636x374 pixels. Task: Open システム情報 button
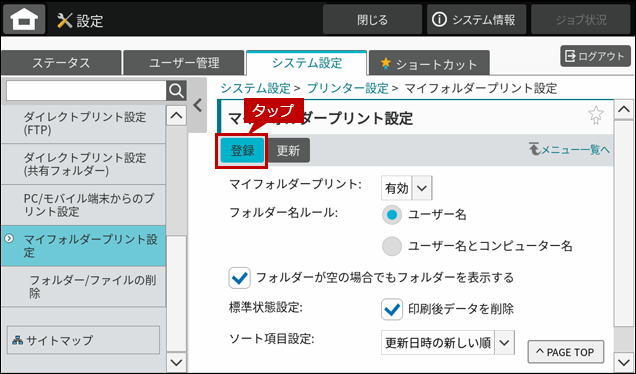[476, 19]
